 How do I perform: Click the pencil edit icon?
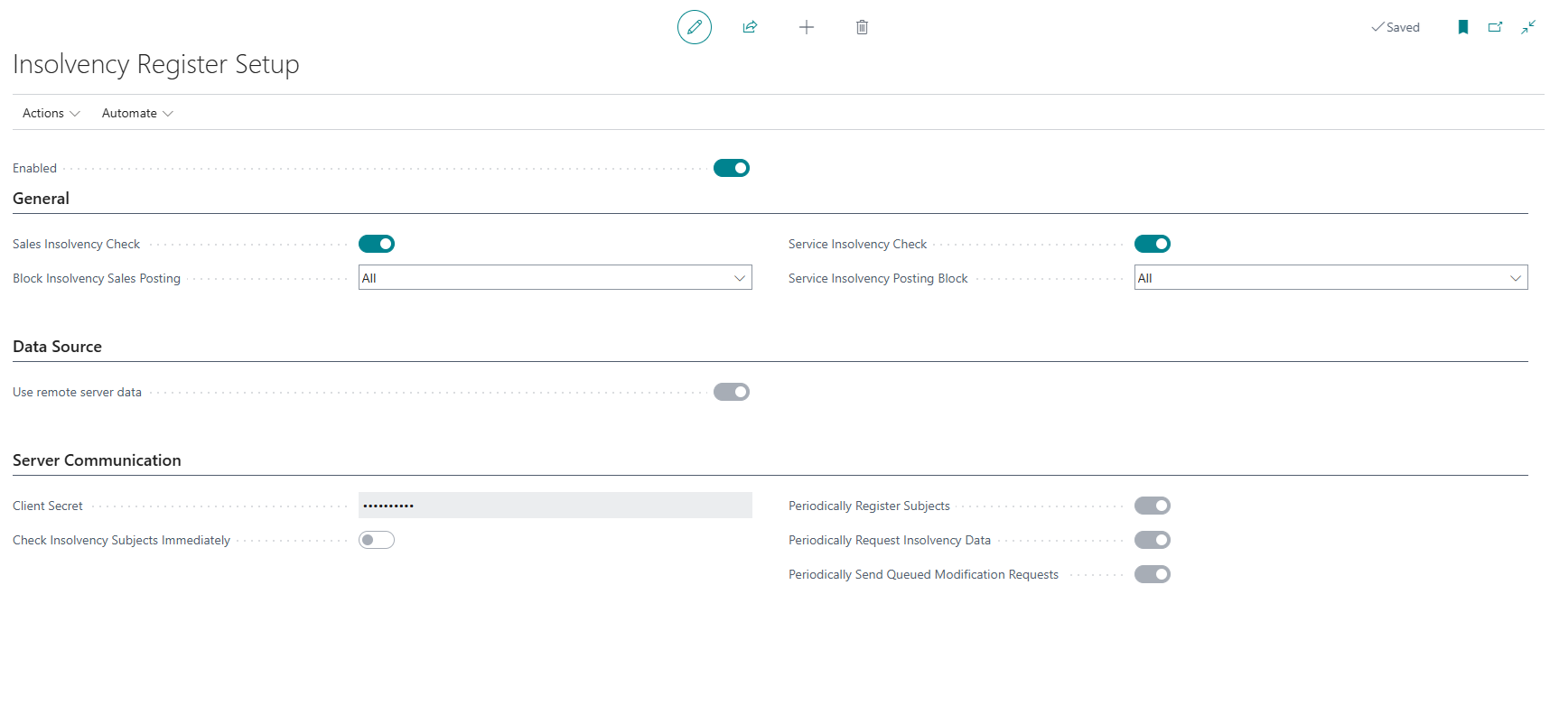coord(694,27)
